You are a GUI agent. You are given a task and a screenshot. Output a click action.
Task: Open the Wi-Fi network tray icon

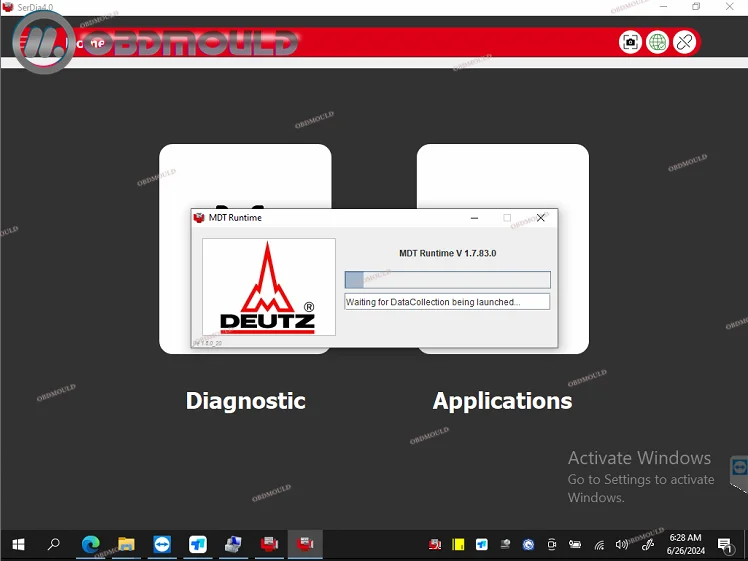pos(599,544)
